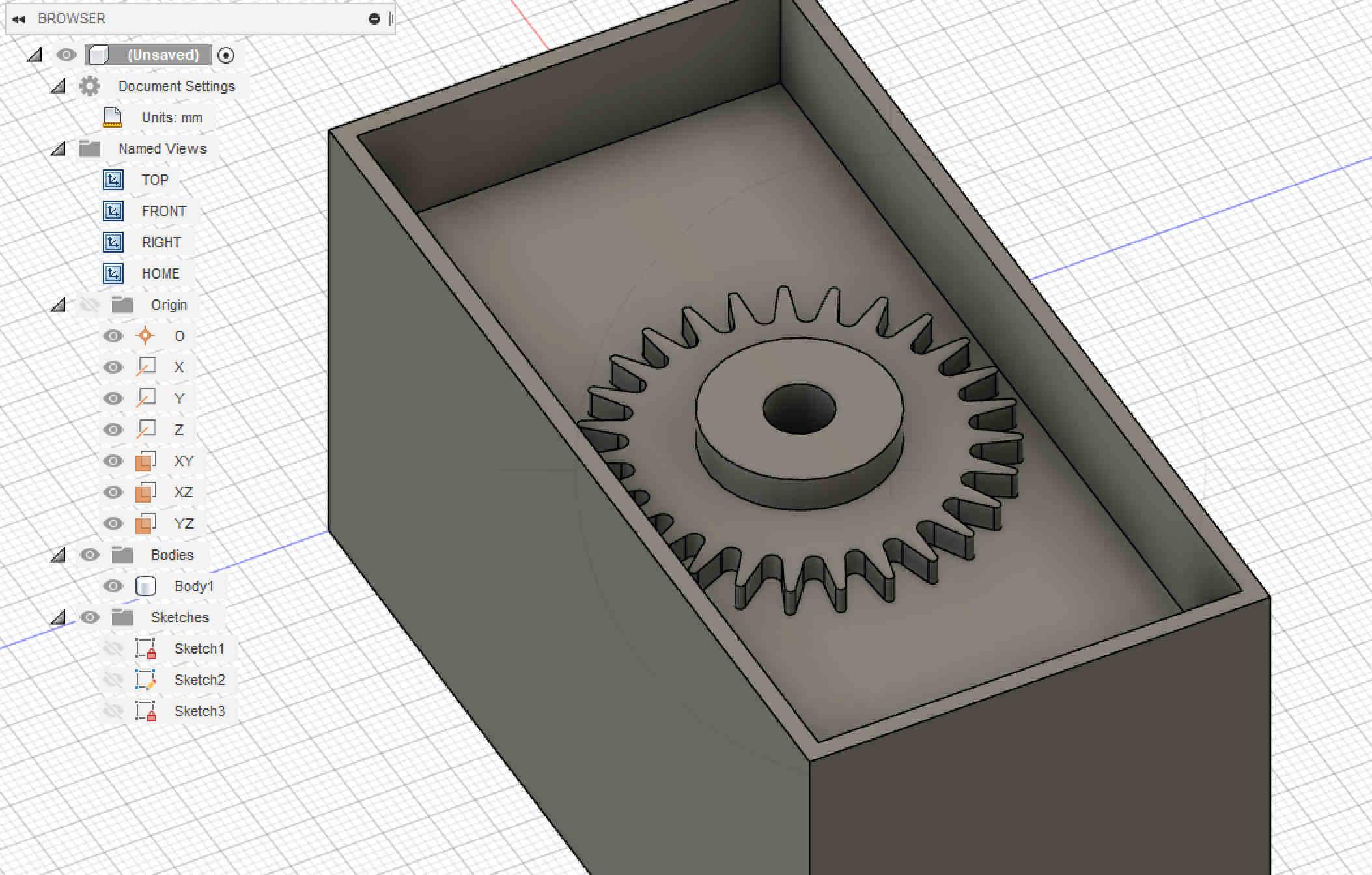Screen dimensions: 1372x875
Task: Activate the radio button beside (Unsaved)
Action: (x=226, y=55)
